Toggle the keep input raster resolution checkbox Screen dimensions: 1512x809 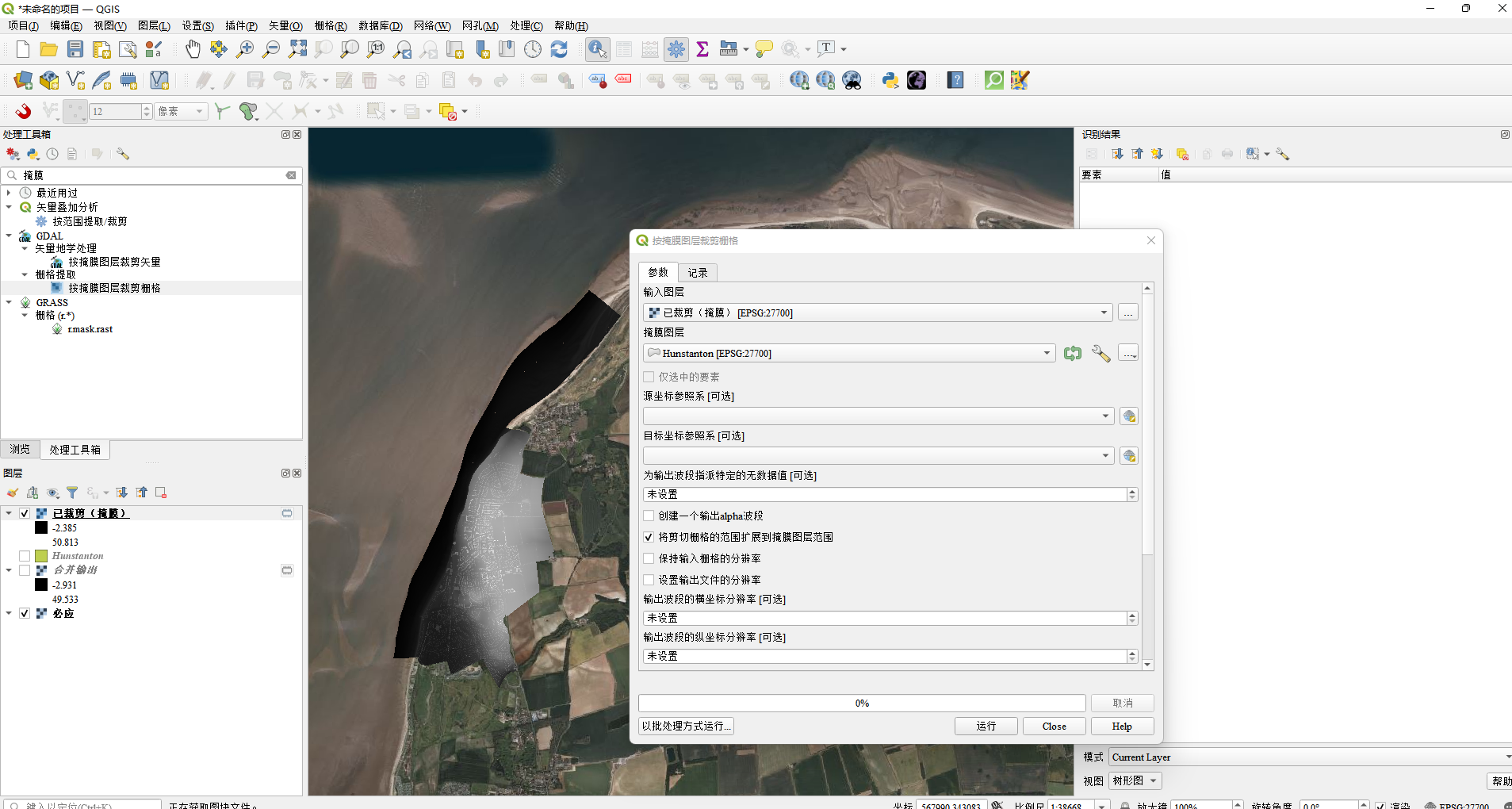click(649, 558)
